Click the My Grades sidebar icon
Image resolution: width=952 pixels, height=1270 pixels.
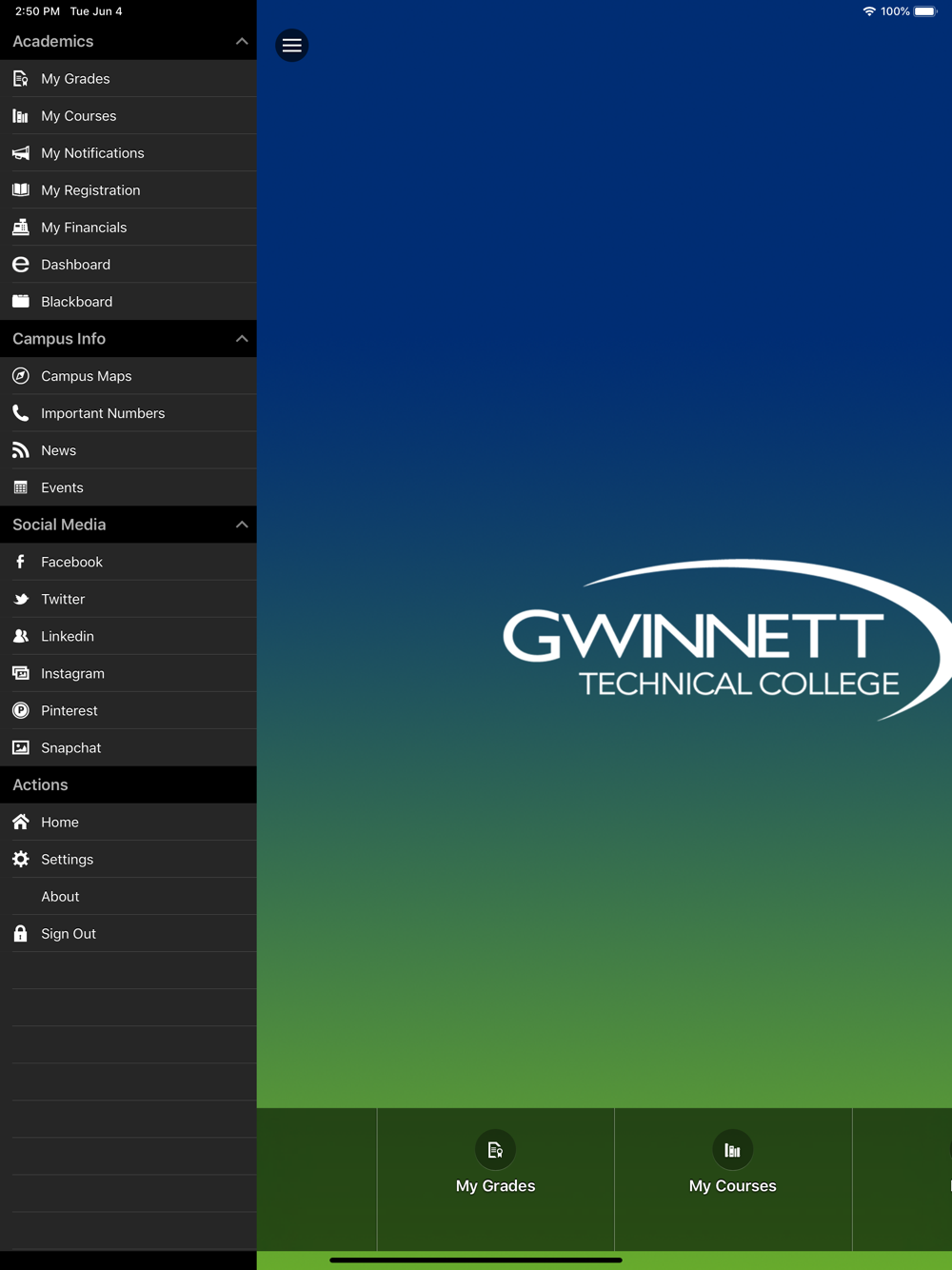tap(20, 79)
